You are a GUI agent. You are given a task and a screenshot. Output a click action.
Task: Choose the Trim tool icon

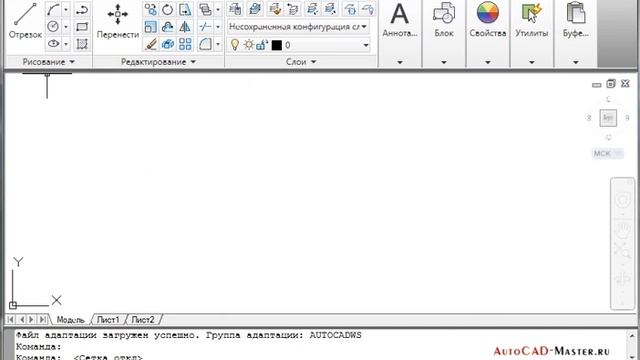tap(205, 27)
